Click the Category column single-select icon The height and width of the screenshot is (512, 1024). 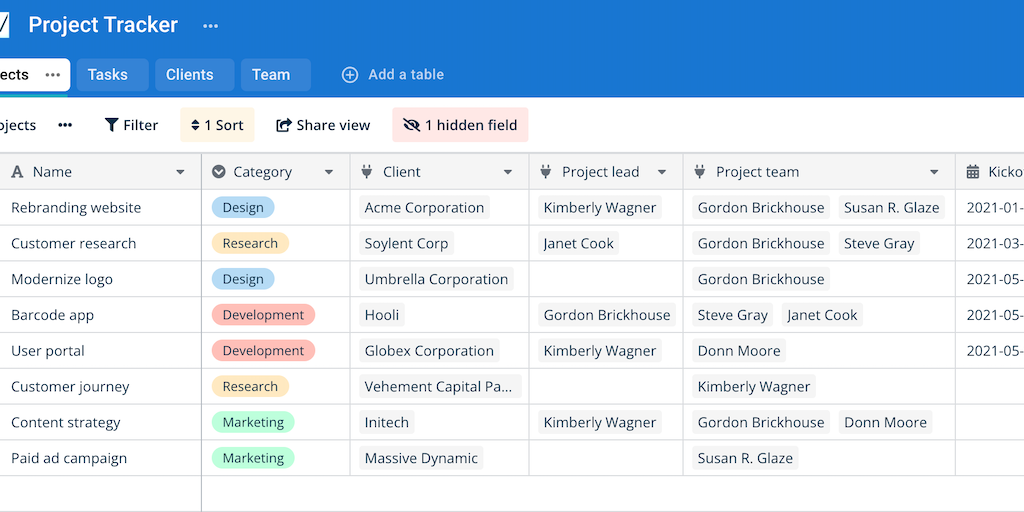click(x=219, y=172)
